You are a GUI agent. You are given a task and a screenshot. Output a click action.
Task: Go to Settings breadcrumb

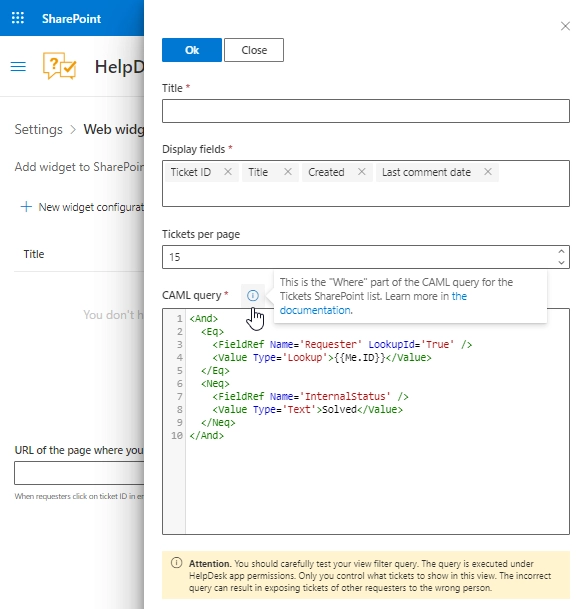point(38,129)
